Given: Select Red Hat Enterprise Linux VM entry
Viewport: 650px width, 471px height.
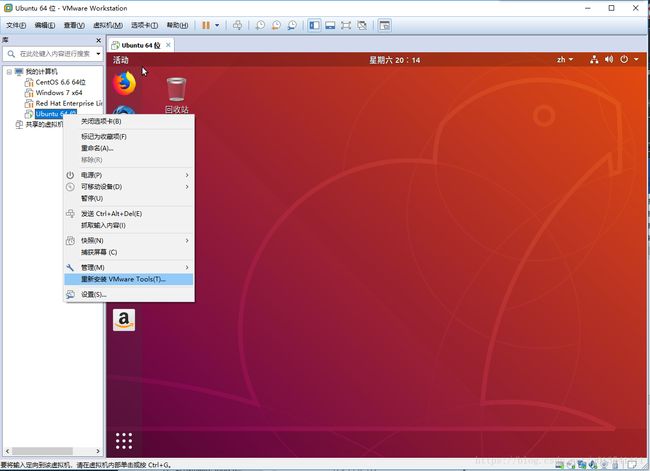Looking at the screenshot, I should click(x=68, y=103).
